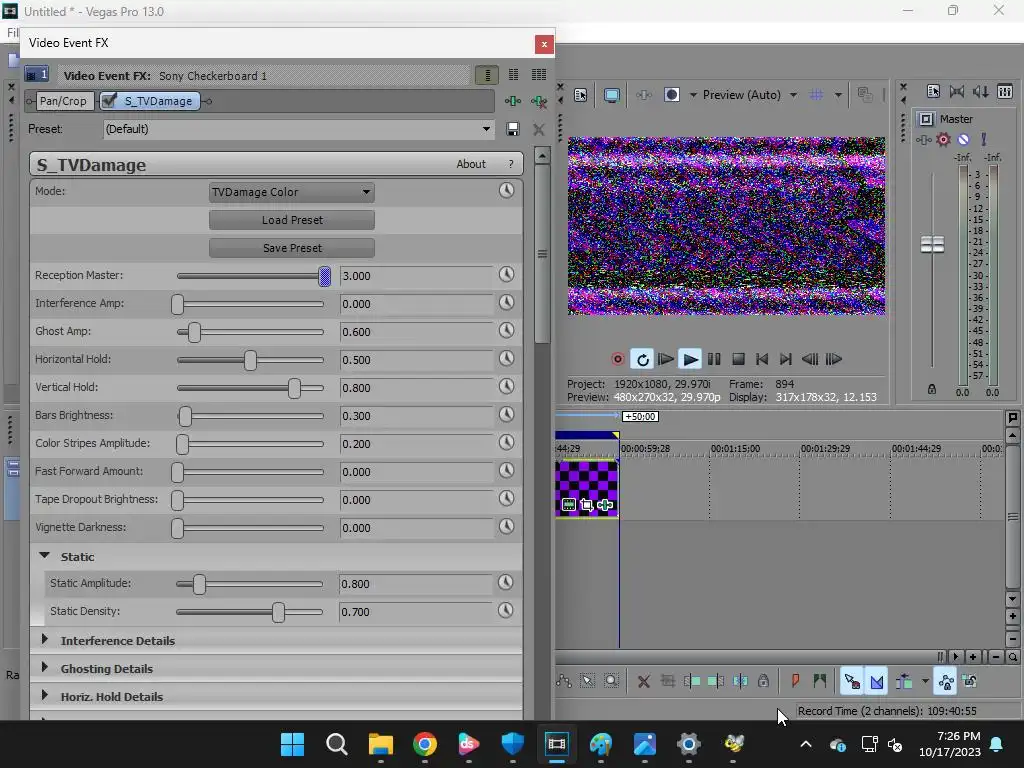Go to end of project

tap(786, 359)
